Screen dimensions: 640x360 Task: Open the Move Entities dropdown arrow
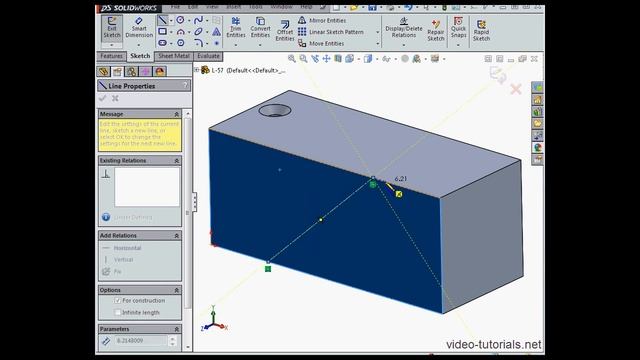click(378, 43)
